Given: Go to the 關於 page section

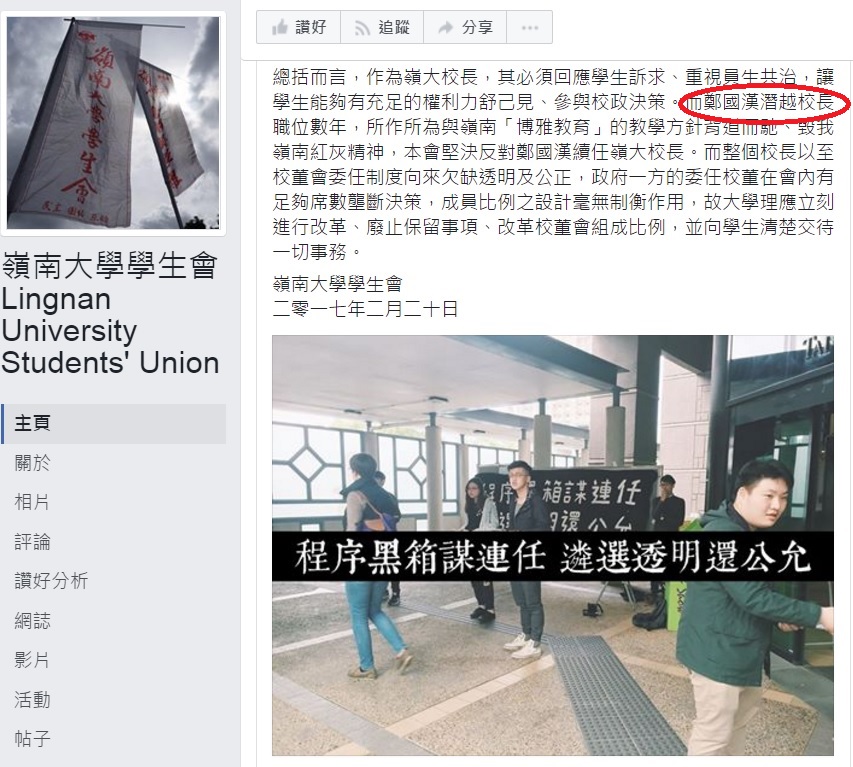Looking at the screenshot, I should pos(33,463).
